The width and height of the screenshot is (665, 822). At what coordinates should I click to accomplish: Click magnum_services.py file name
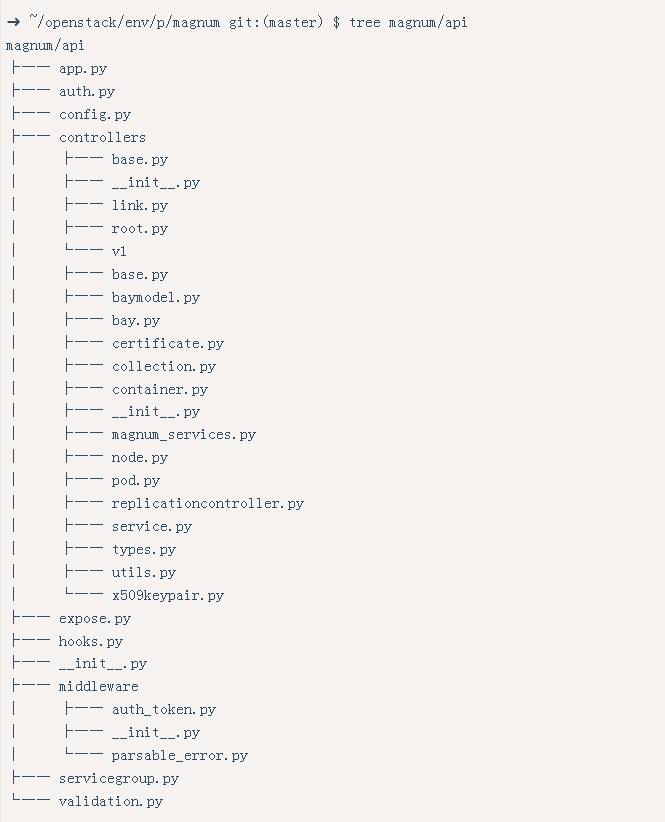pos(183,435)
